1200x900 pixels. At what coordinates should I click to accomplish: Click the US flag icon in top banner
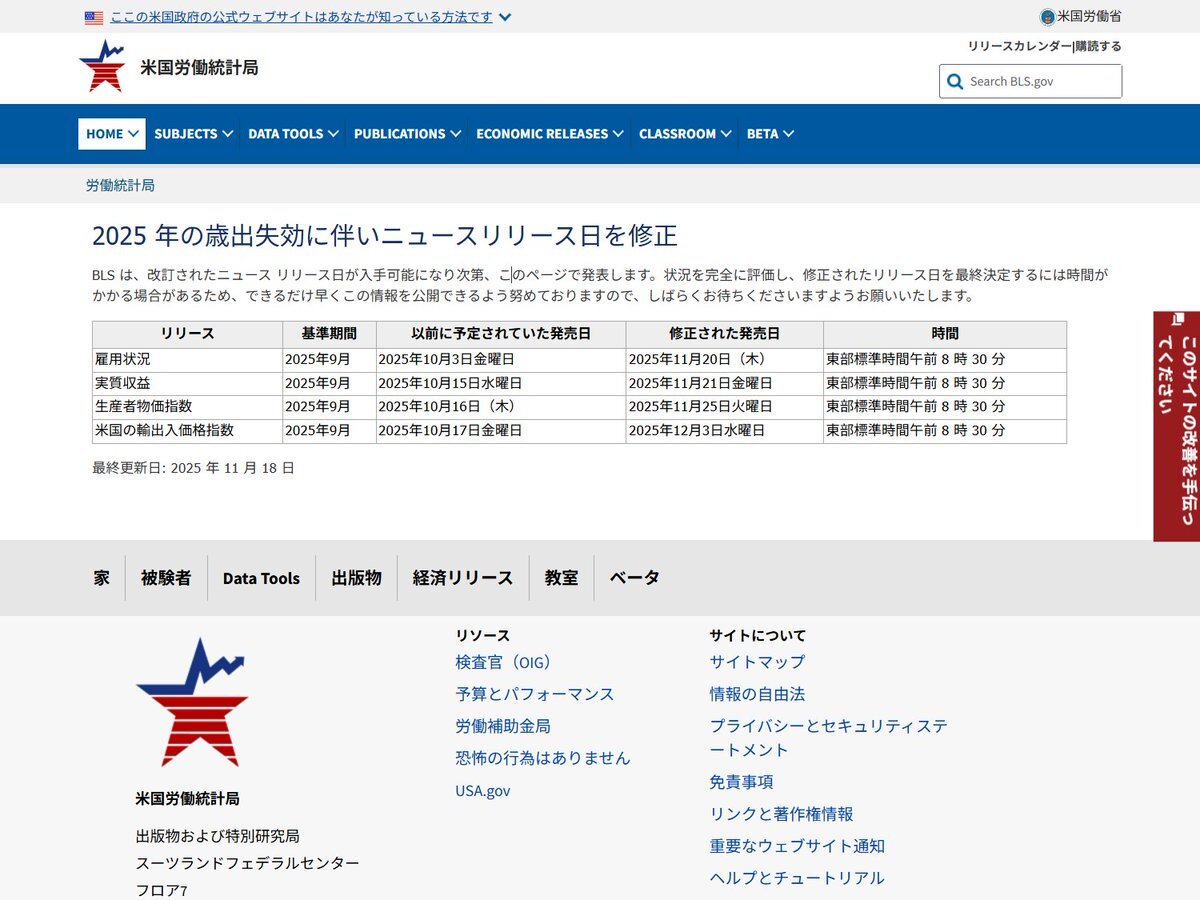point(94,17)
